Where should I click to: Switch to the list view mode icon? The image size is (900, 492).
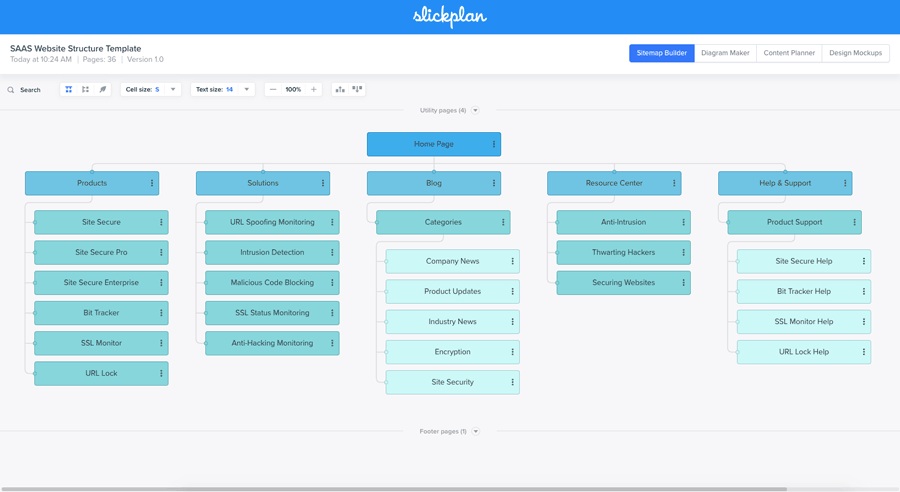click(x=86, y=90)
